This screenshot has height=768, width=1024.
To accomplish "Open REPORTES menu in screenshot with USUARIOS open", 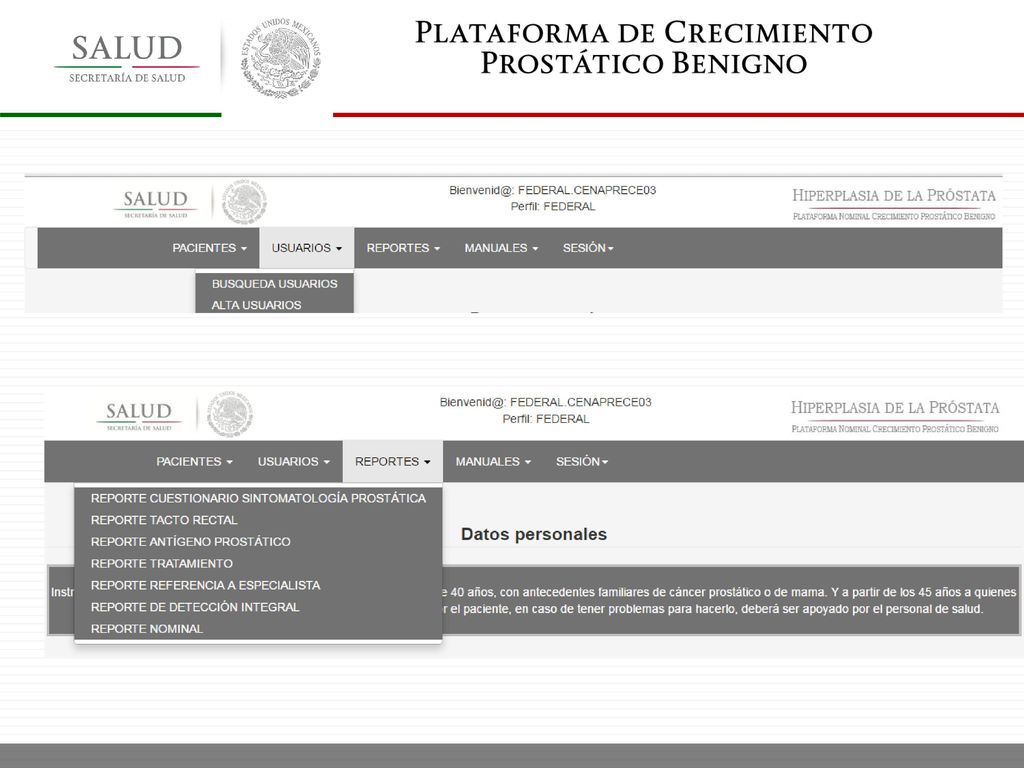I will [x=403, y=248].
